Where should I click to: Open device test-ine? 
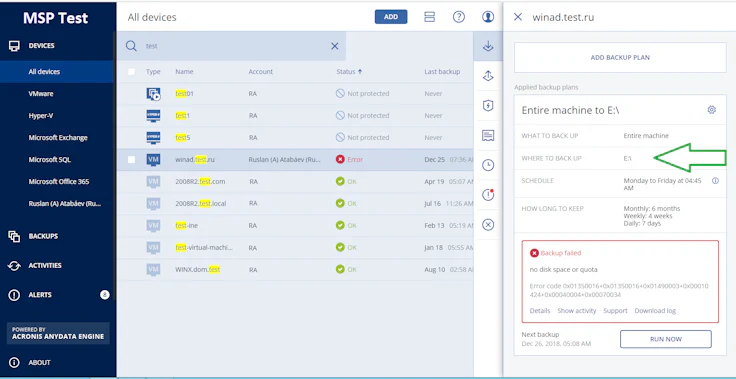186,225
